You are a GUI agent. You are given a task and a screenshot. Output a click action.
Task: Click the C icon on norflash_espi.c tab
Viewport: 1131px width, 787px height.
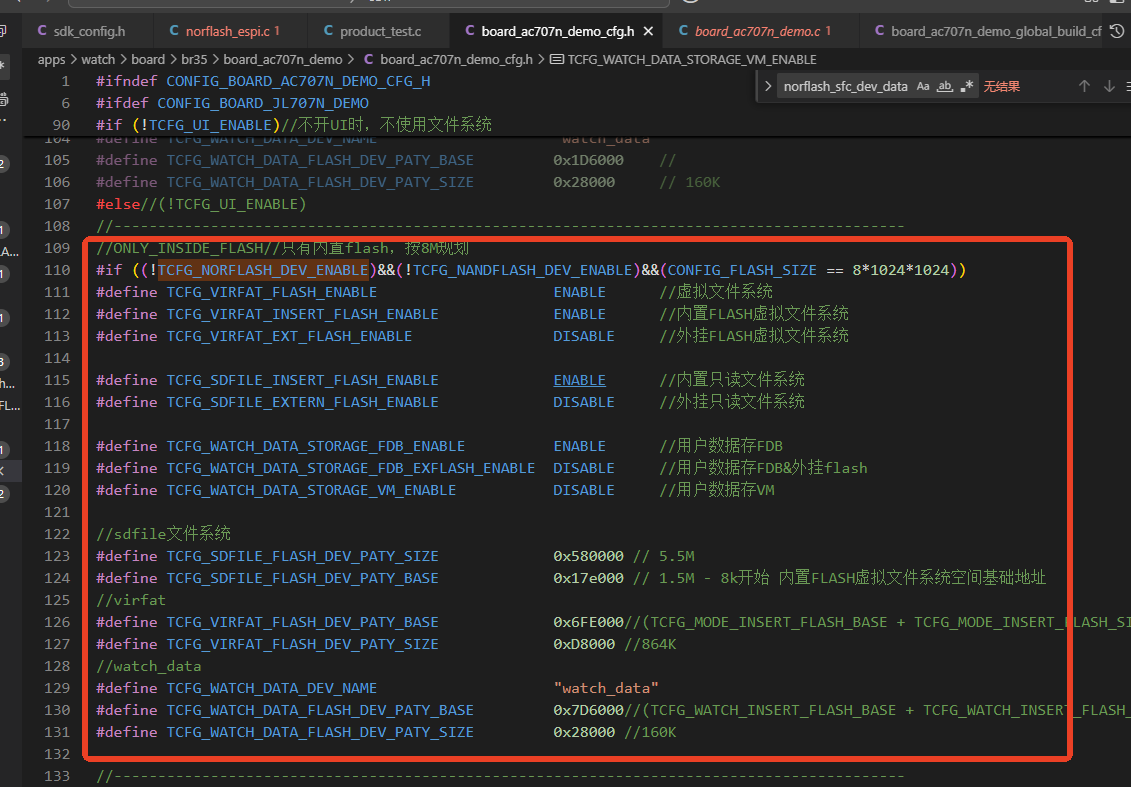(x=174, y=31)
